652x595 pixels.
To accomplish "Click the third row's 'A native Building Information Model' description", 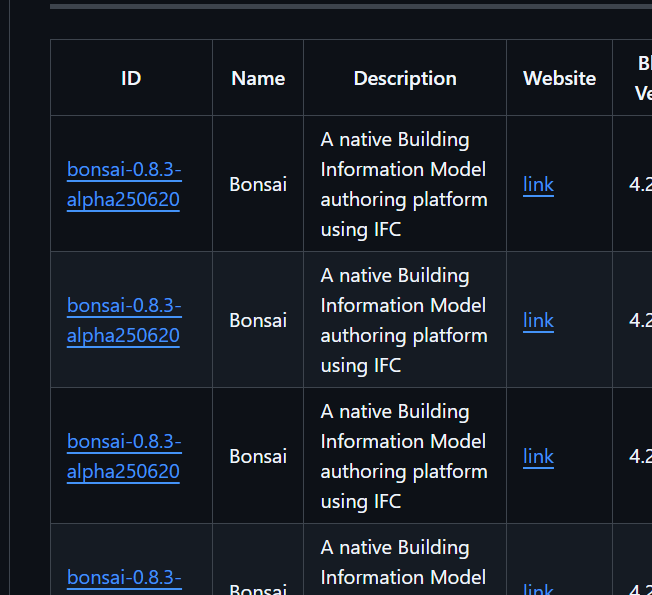I will [404, 456].
